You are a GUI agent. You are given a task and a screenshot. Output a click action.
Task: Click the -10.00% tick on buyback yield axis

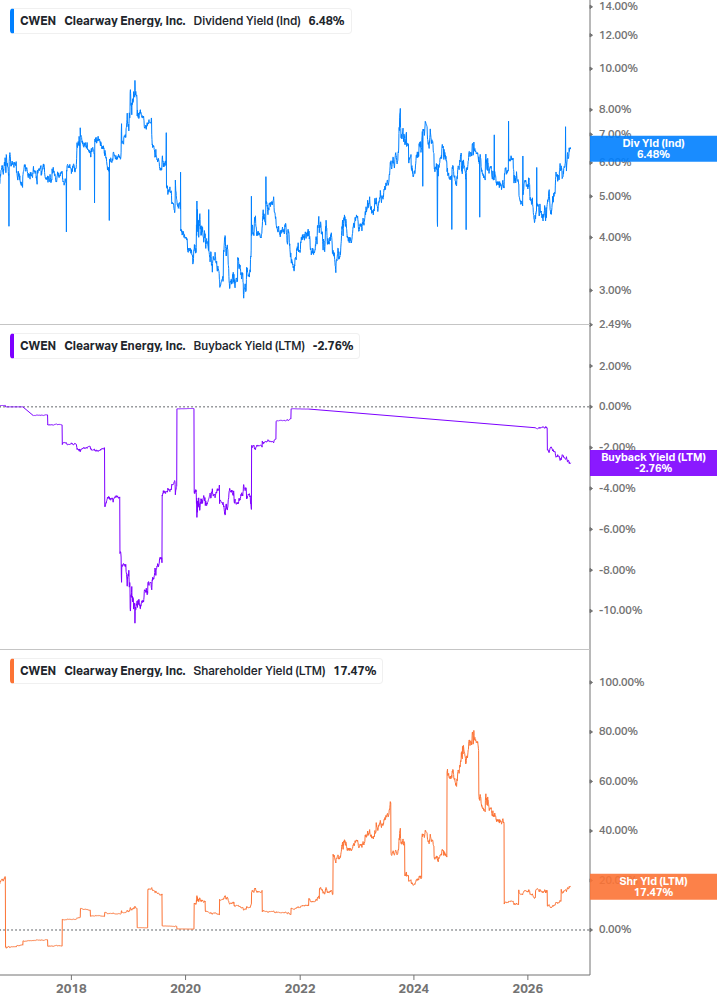[x=620, y=610]
